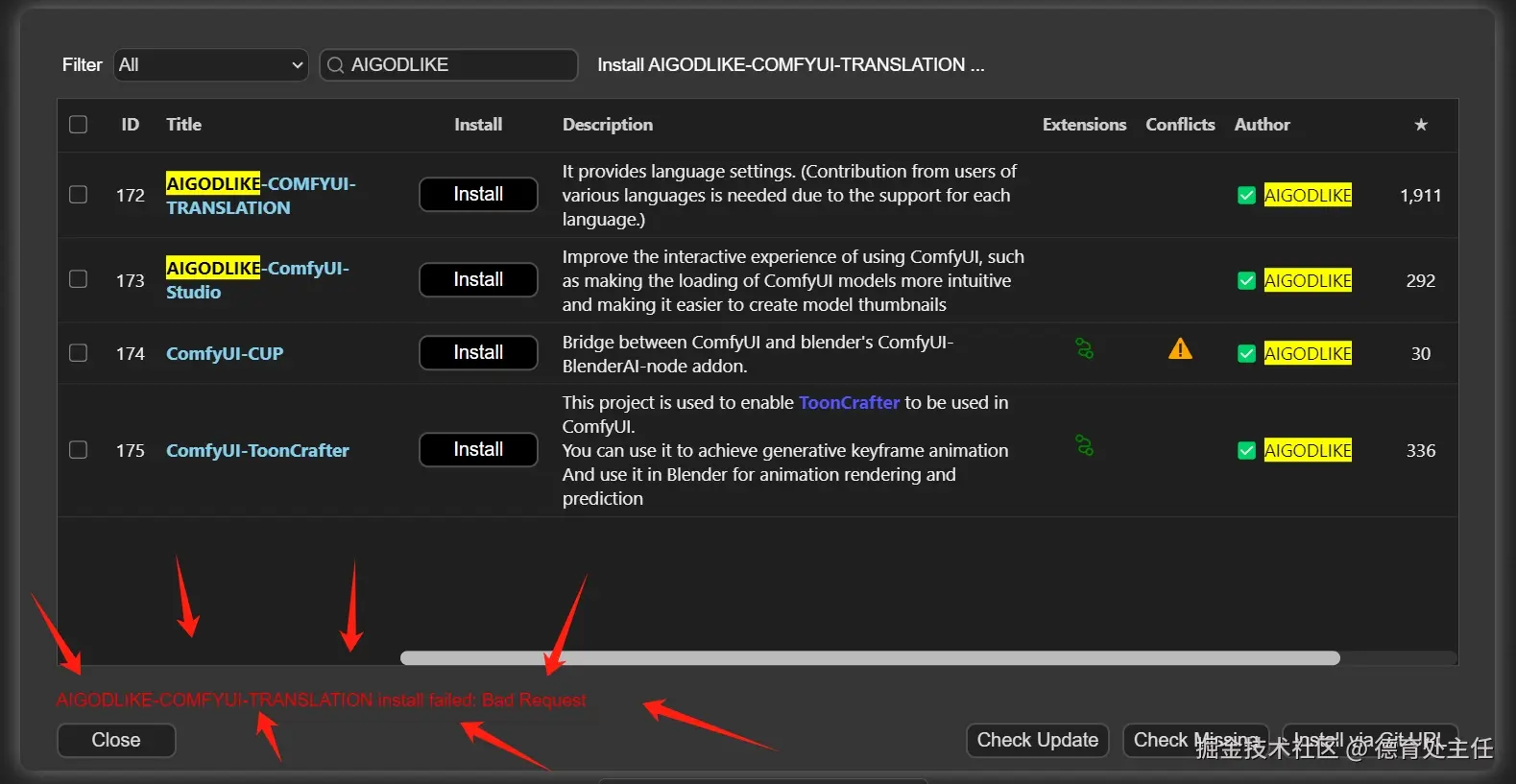Image resolution: width=1516 pixels, height=784 pixels.
Task: Click Check Missing button
Action: point(1196,740)
